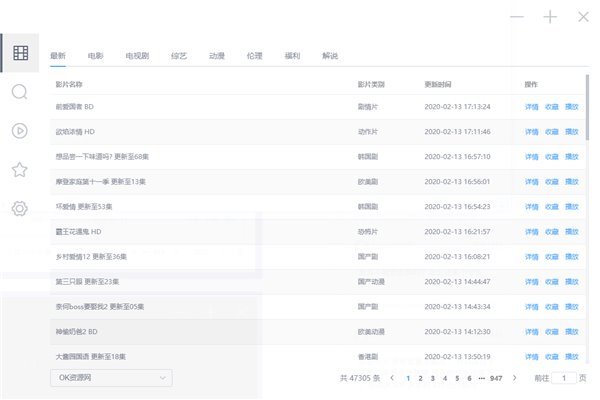Viewport: 600px width, 400px height.
Task: Expand the OK资源网 source dropdown
Action: click(110, 377)
